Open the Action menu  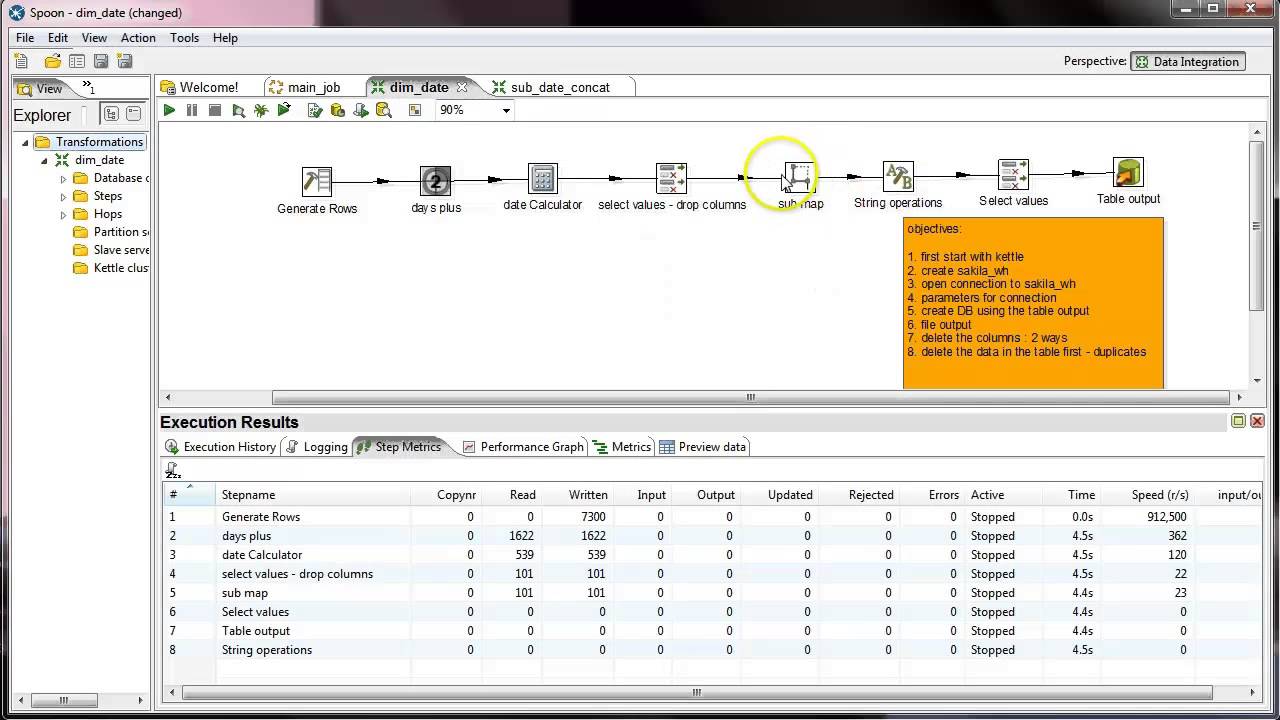[x=138, y=38]
